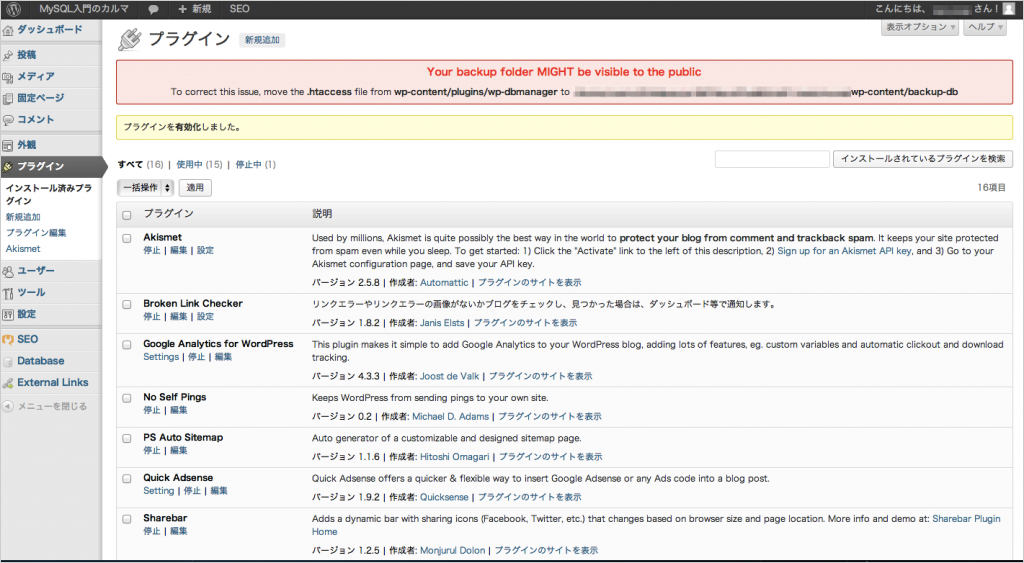Screen dimensions: 1024x563
Task: Click the Pages icon in sidebar
Action: tap(8, 99)
